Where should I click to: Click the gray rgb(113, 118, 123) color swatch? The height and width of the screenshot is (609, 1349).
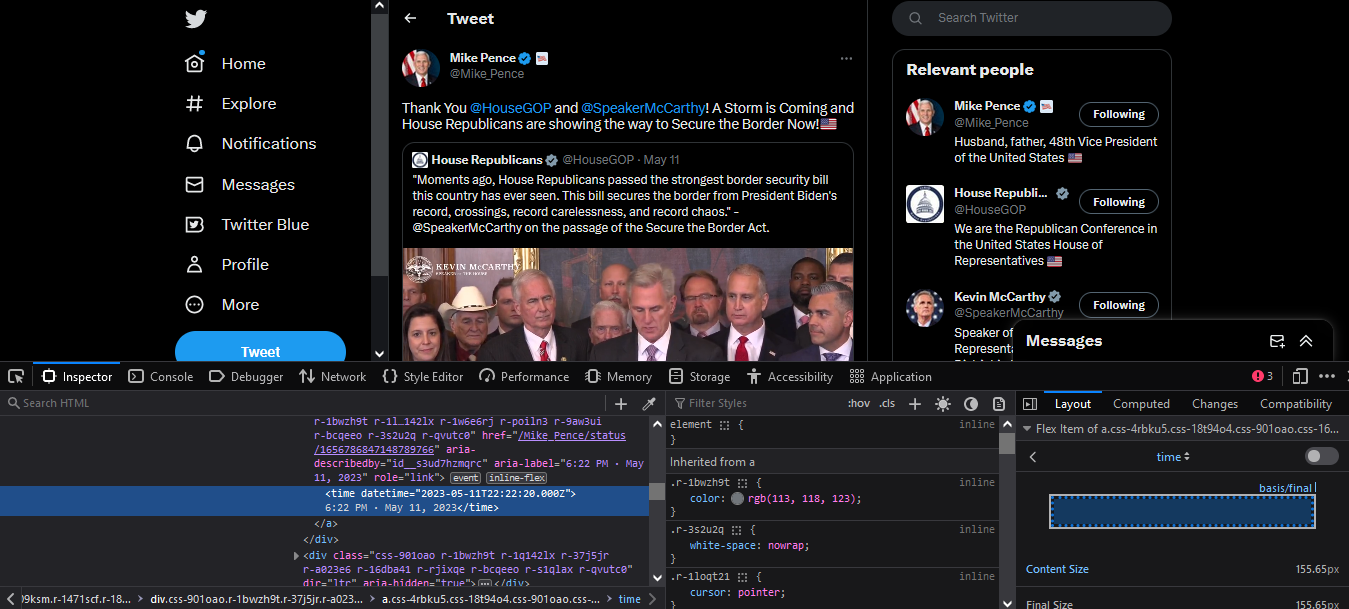(737, 498)
